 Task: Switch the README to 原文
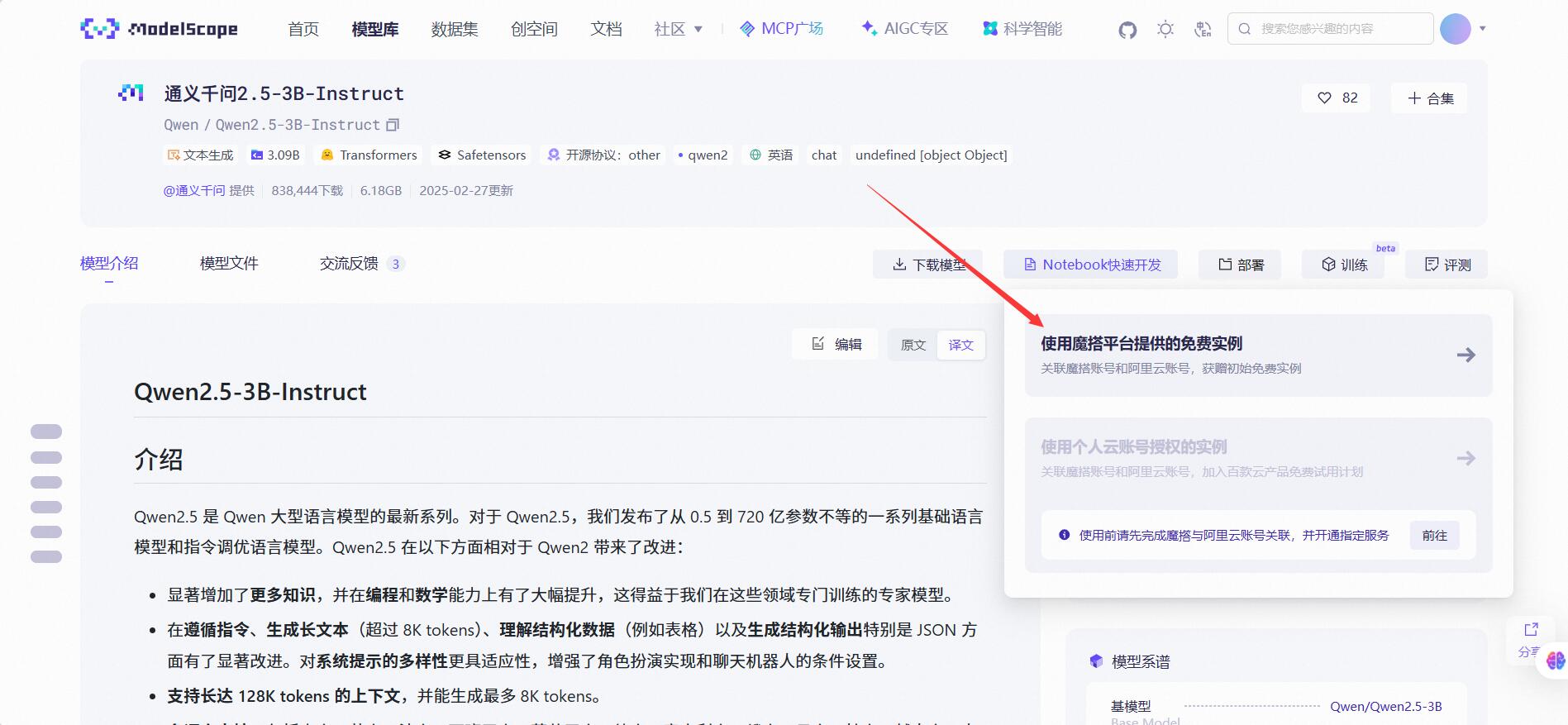click(913, 345)
